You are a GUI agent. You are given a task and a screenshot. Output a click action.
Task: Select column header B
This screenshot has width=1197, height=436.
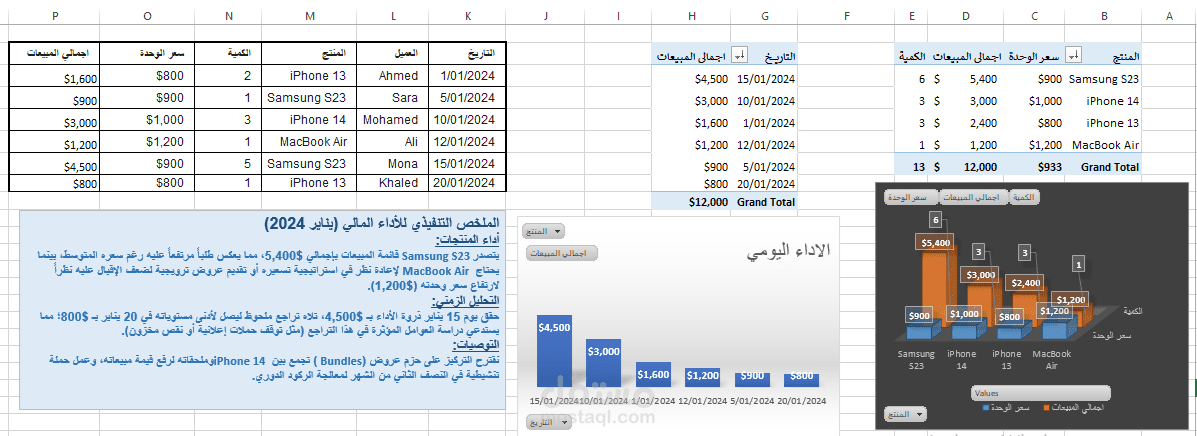(x=1104, y=15)
